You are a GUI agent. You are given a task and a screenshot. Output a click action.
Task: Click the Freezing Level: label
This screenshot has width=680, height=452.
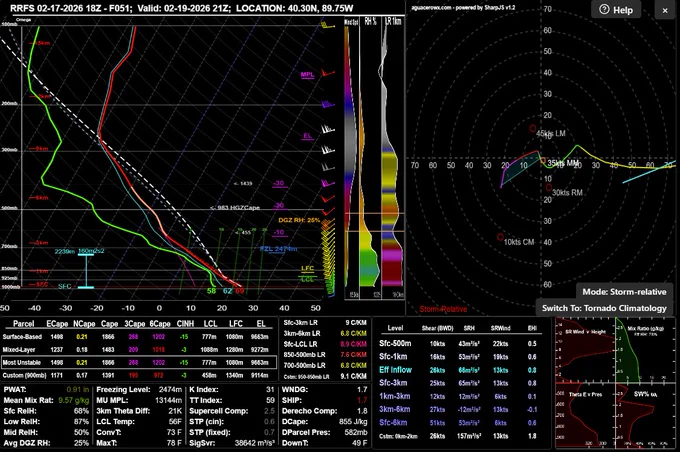[x=123, y=390]
